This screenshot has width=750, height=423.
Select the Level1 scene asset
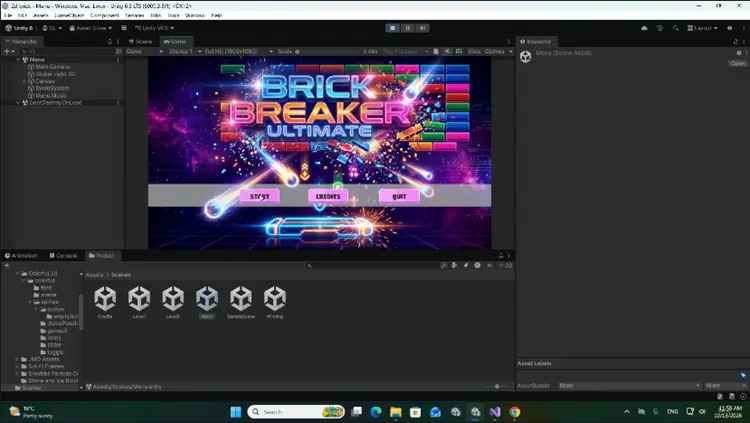[x=139, y=301]
